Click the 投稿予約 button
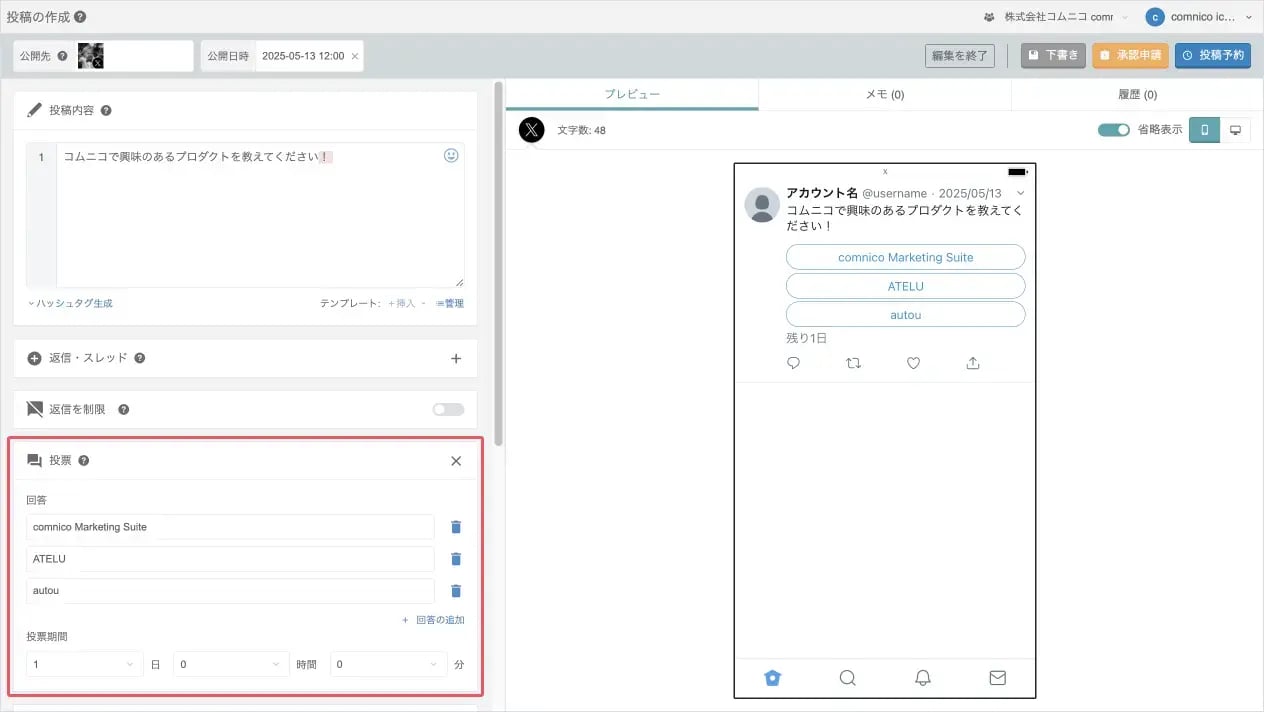Viewport: 1264px width, 712px height. pyautogui.click(x=1213, y=56)
